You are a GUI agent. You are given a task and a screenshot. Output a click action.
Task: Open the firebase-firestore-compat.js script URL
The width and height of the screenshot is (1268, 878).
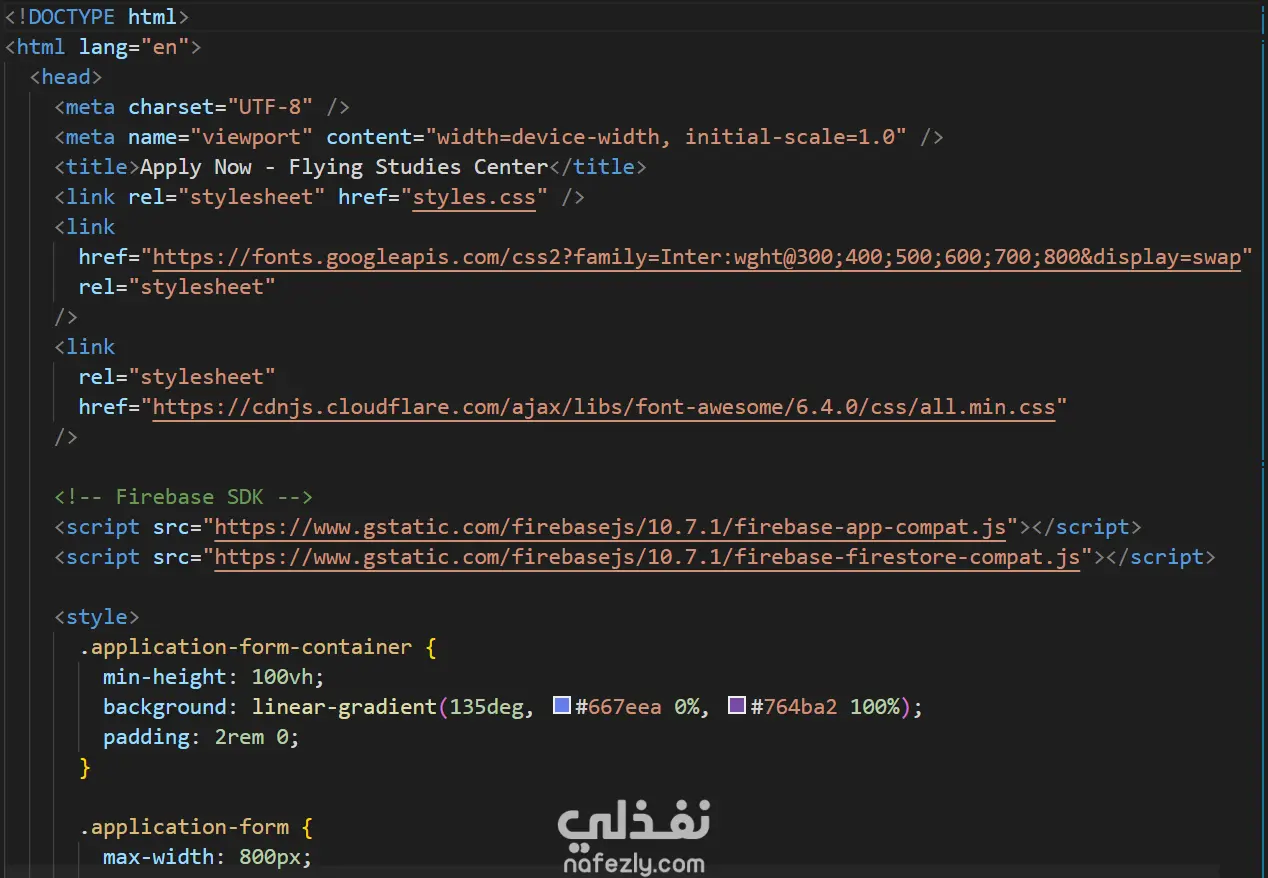coord(647,557)
